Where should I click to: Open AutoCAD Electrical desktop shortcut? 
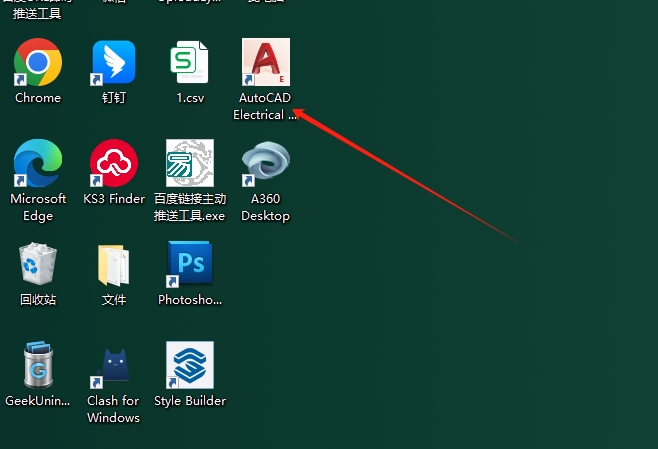coord(266,62)
